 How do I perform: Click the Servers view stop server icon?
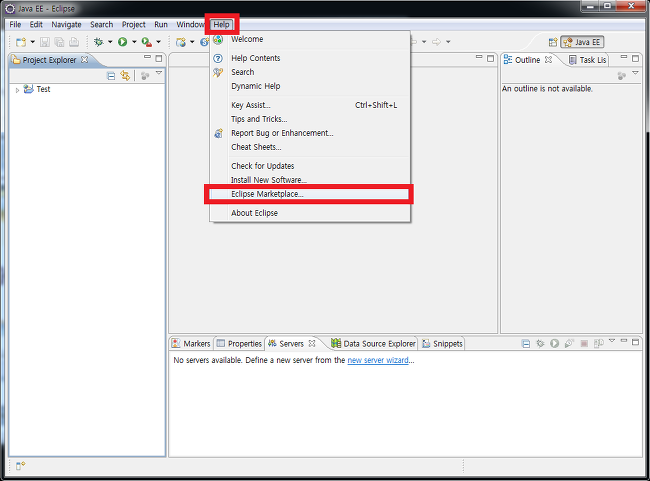[x=584, y=343]
